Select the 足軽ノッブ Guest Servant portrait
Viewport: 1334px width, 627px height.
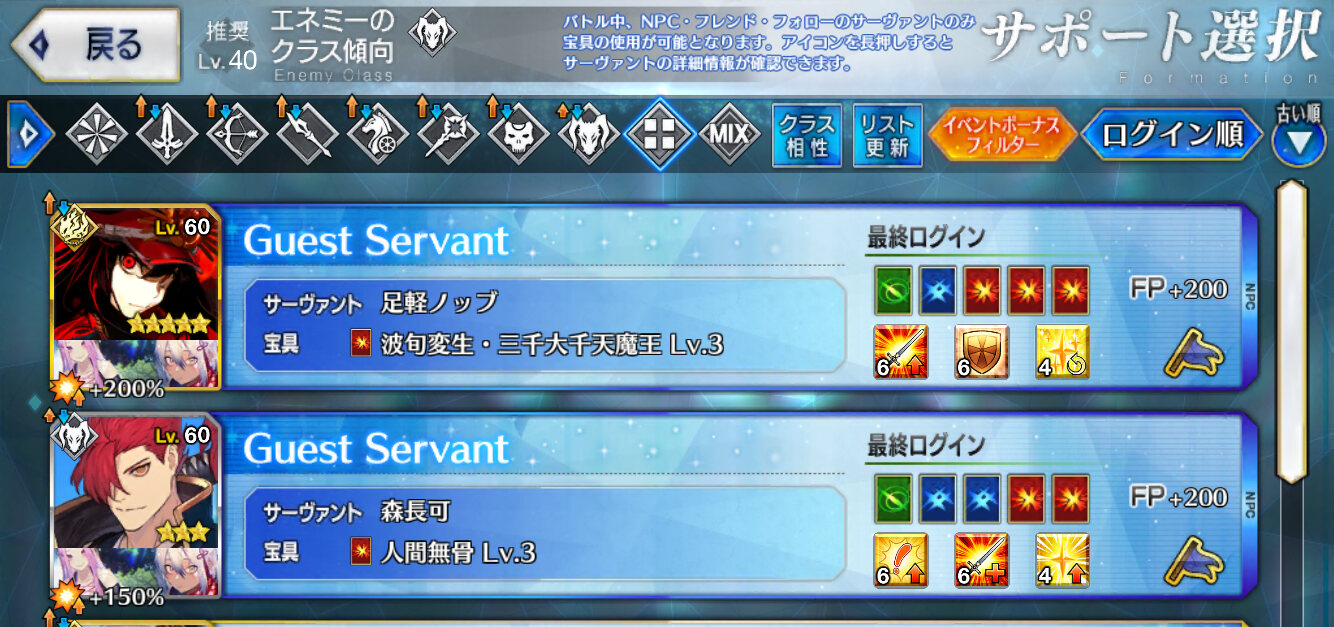[x=135, y=300]
